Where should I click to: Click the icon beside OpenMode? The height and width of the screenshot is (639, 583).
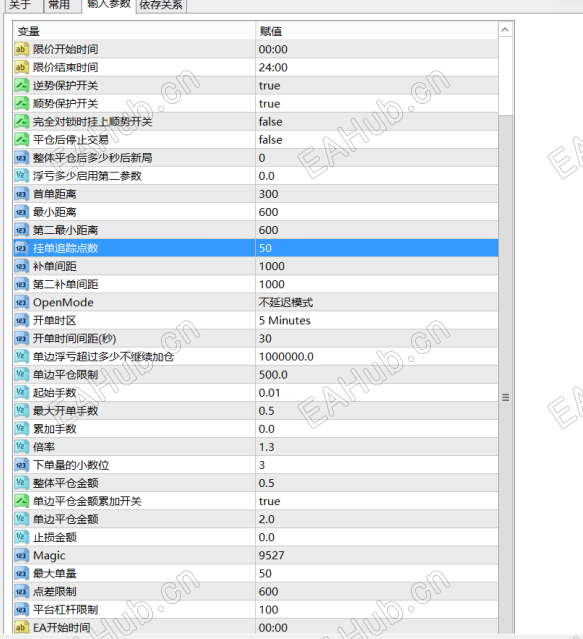pos(21,302)
